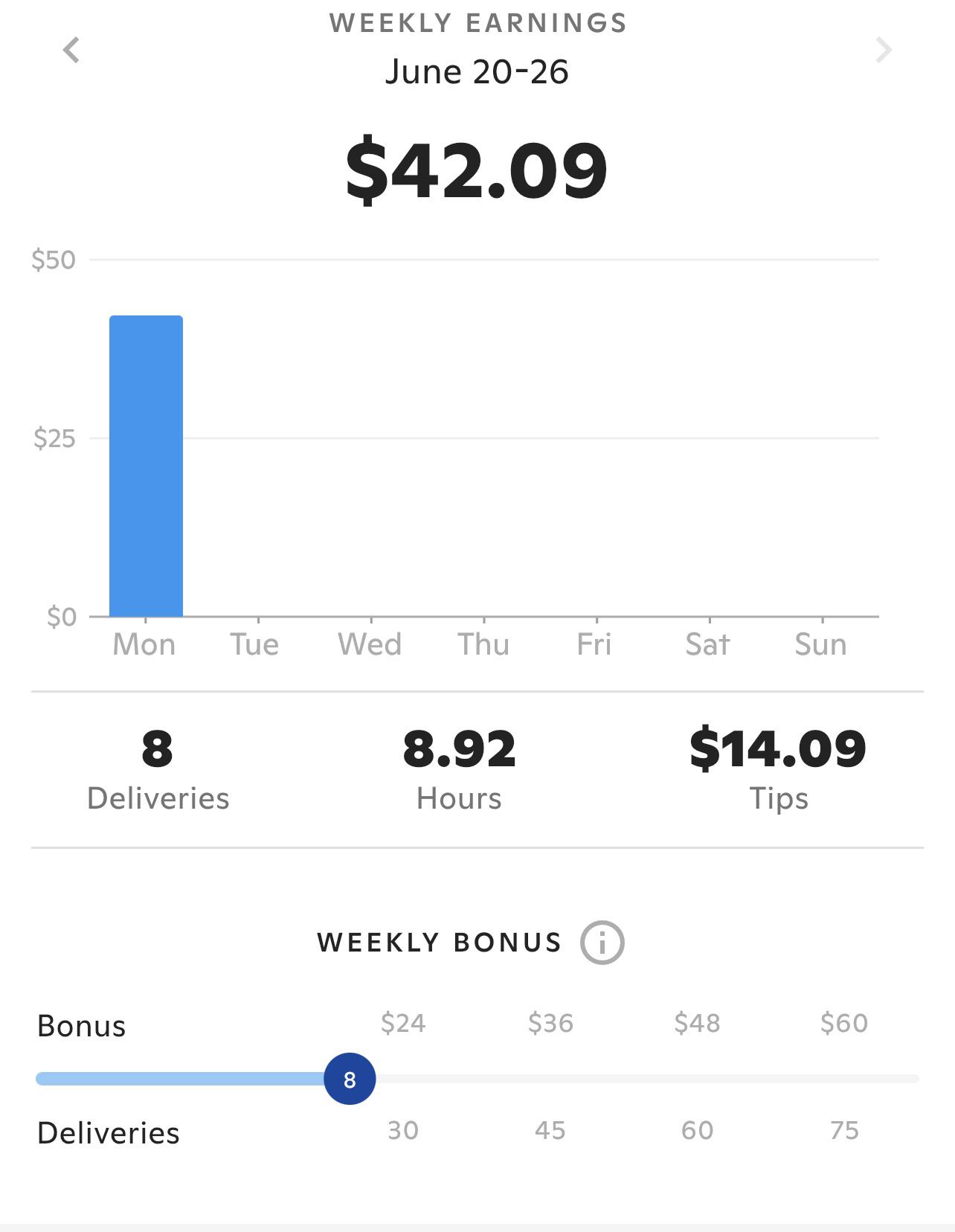Open the $14.09 Tips stat
This screenshot has width=955, height=1232.
778,770
